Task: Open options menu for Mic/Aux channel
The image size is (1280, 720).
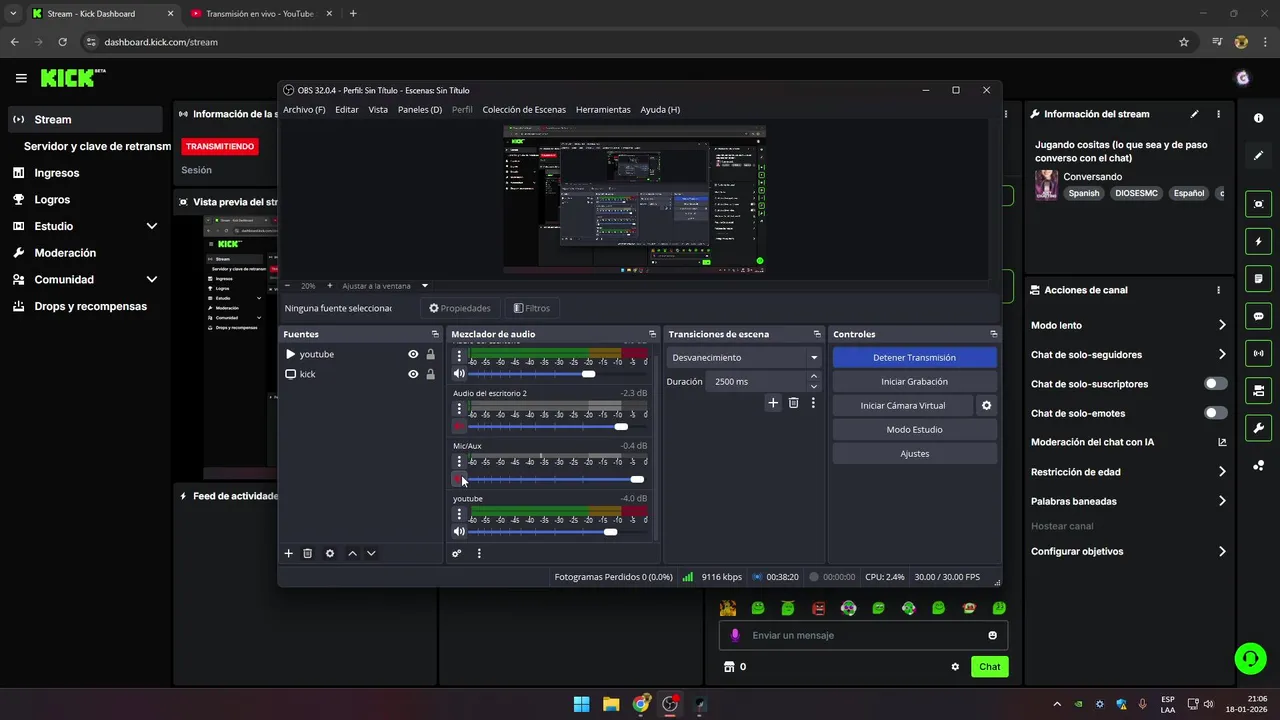Action: coord(459,461)
